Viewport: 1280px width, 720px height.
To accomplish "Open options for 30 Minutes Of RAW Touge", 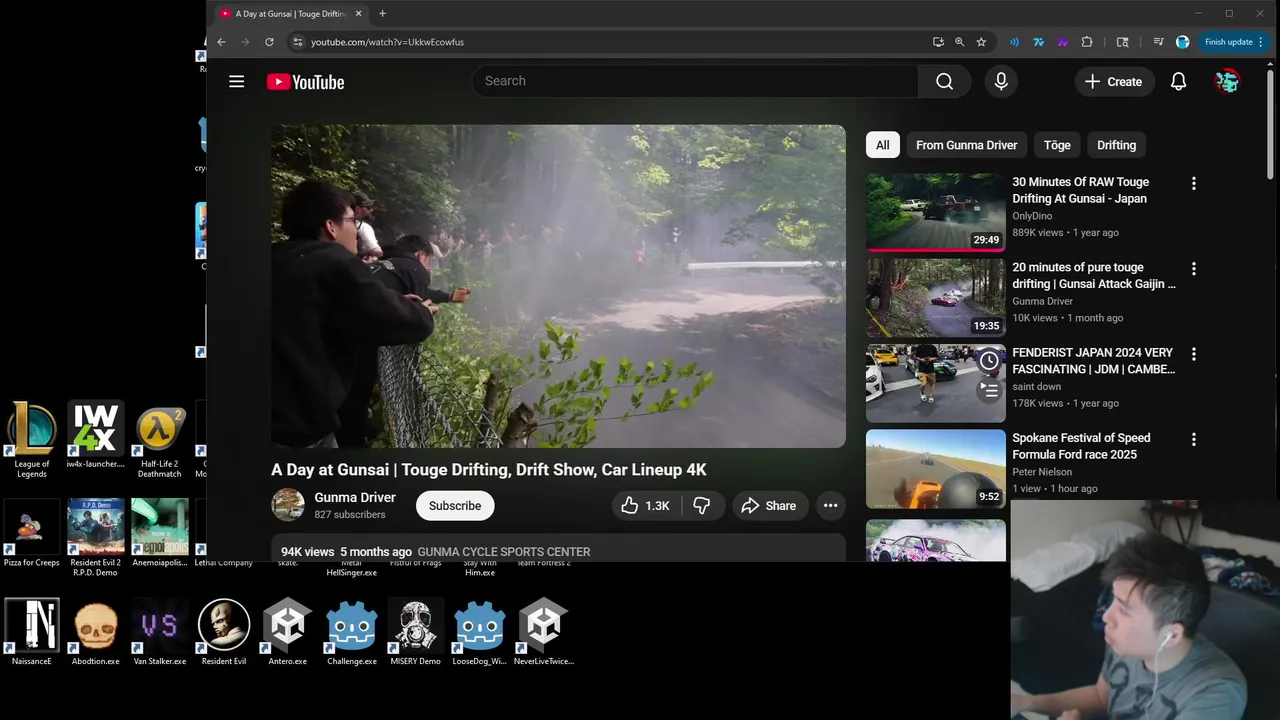I will point(1193,184).
